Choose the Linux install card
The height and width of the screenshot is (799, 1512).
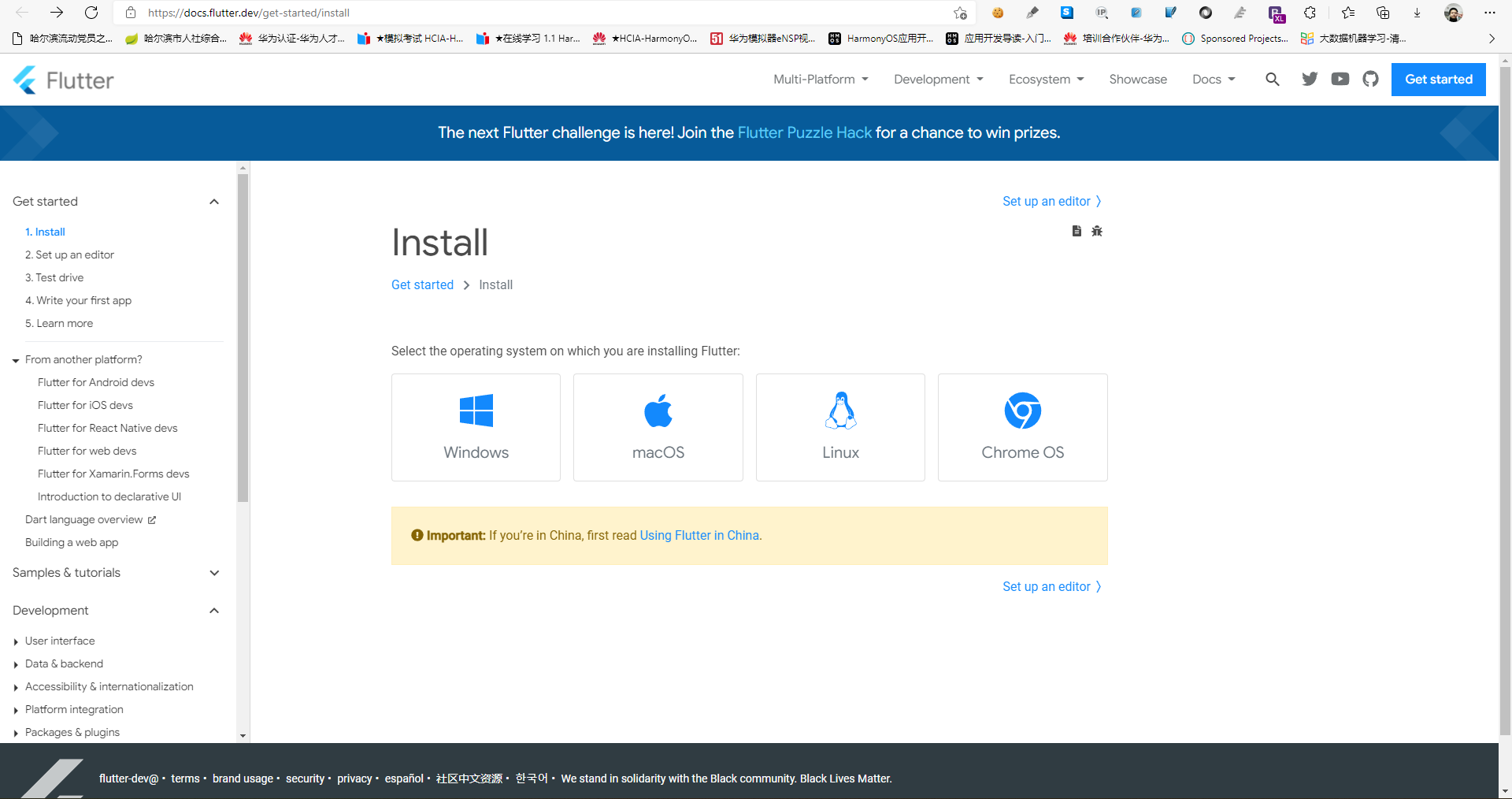click(x=840, y=427)
